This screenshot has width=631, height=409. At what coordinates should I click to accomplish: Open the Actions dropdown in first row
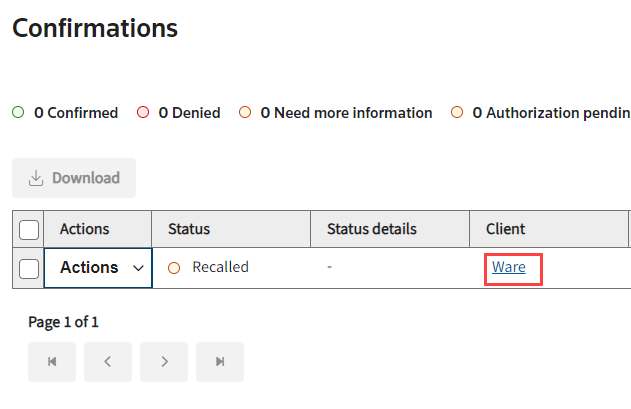(97, 268)
